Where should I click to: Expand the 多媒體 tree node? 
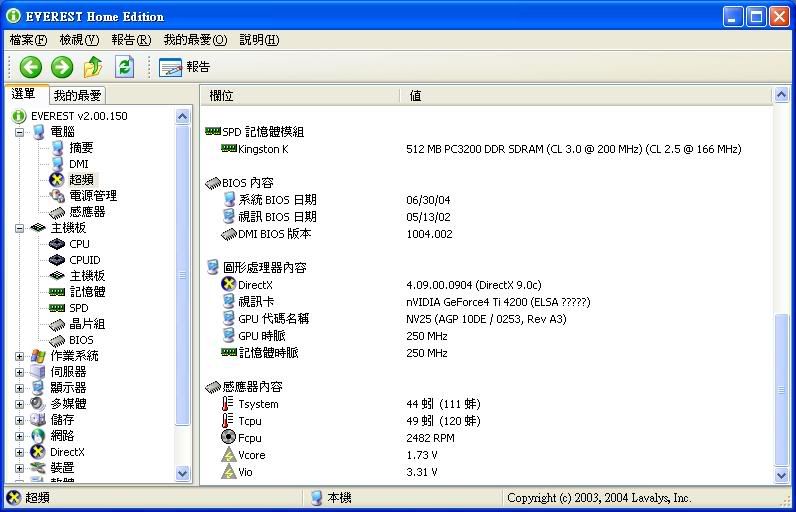19,404
